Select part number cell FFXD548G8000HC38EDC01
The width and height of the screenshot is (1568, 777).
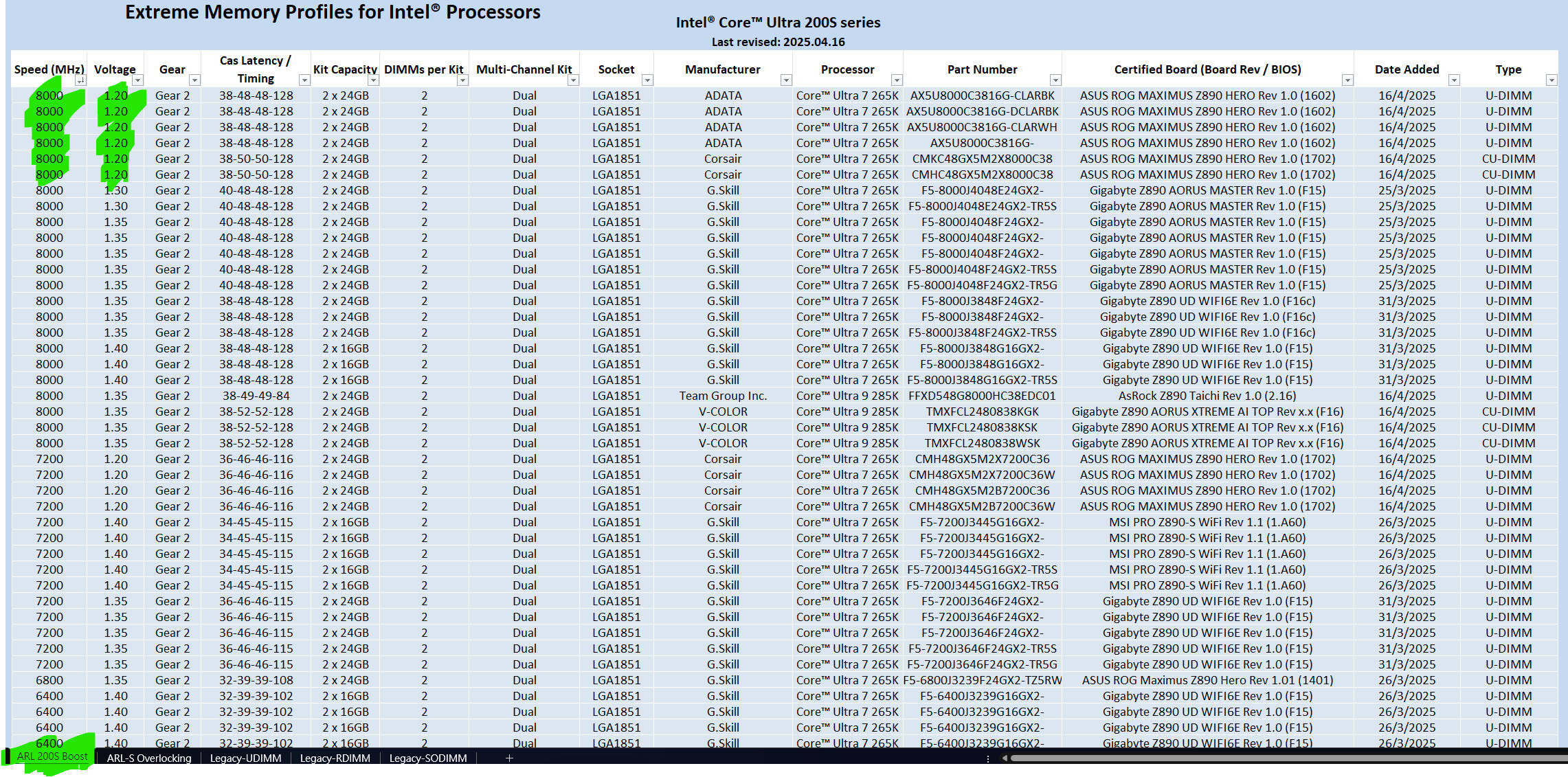coord(982,396)
